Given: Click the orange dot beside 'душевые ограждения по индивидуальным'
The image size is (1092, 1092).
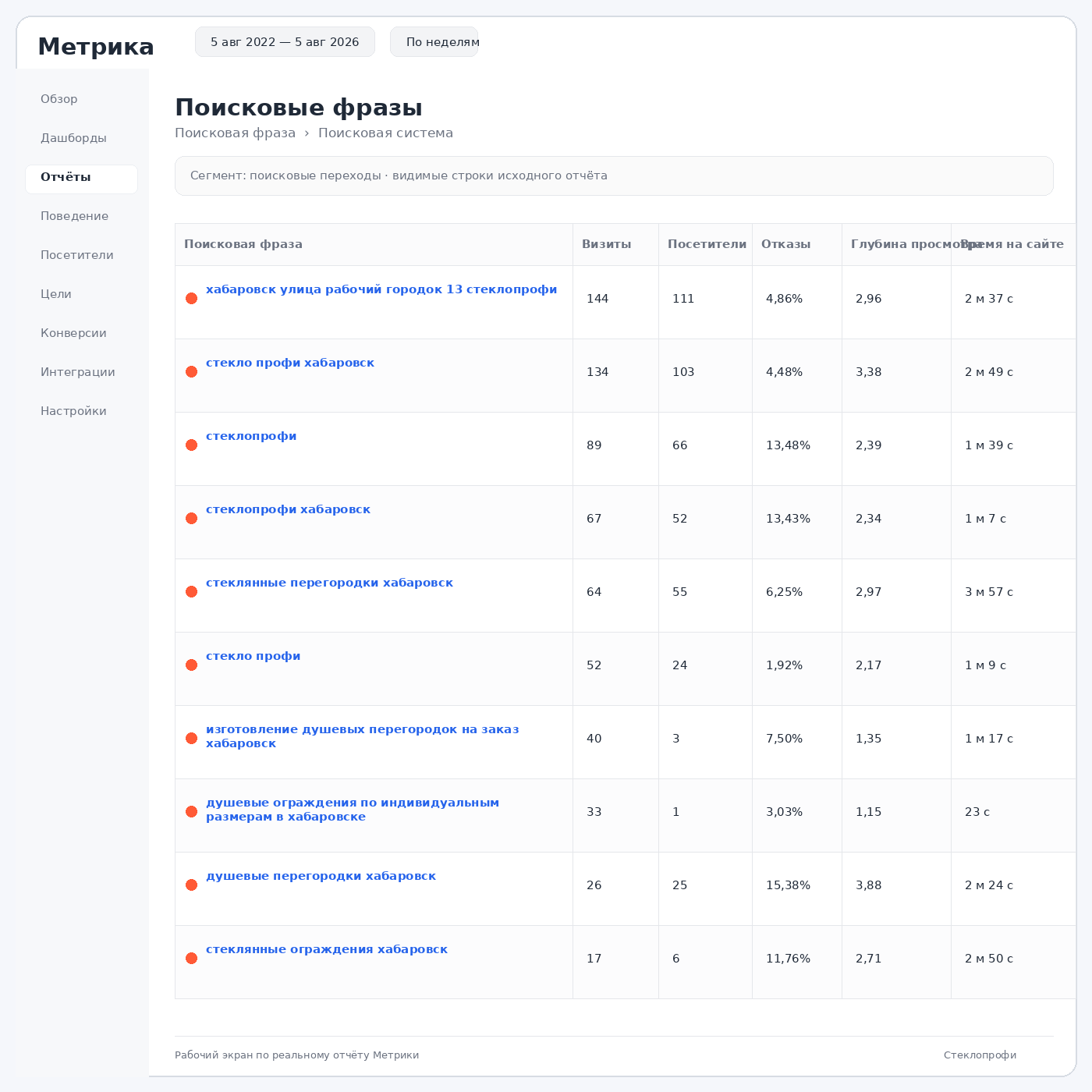Looking at the screenshot, I should [191, 812].
